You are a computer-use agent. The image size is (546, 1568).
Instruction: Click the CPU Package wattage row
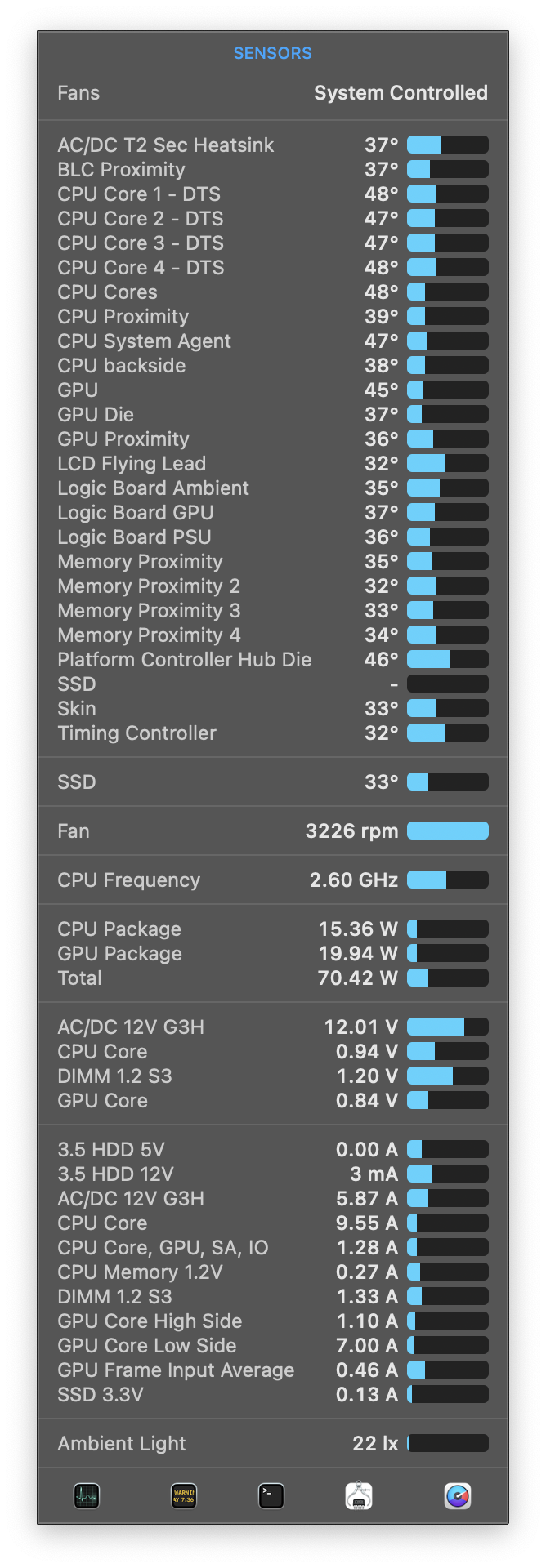[272, 929]
